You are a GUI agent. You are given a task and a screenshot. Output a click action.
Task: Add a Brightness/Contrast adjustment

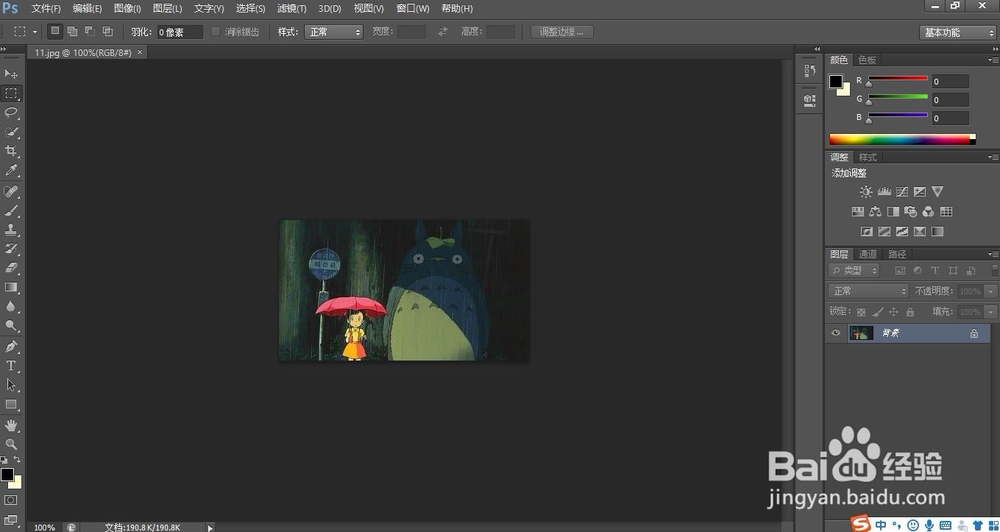(x=865, y=191)
